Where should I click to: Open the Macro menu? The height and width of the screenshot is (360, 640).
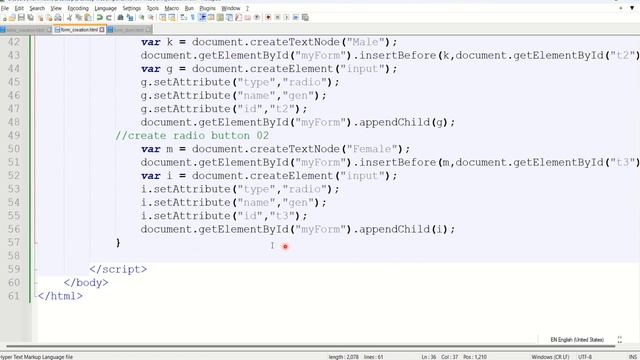point(172,8)
